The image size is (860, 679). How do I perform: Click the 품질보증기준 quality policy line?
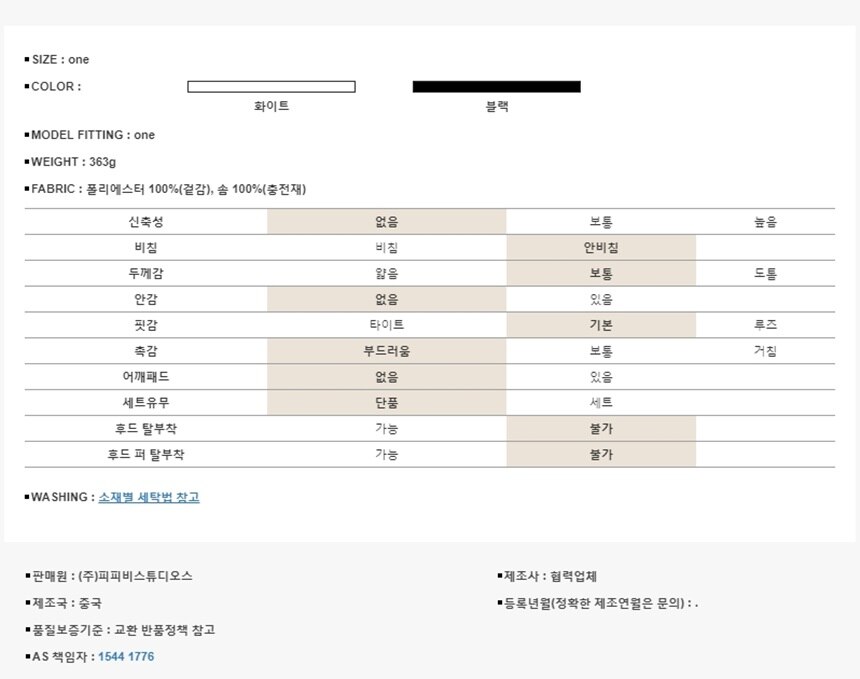tap(122, 630)
